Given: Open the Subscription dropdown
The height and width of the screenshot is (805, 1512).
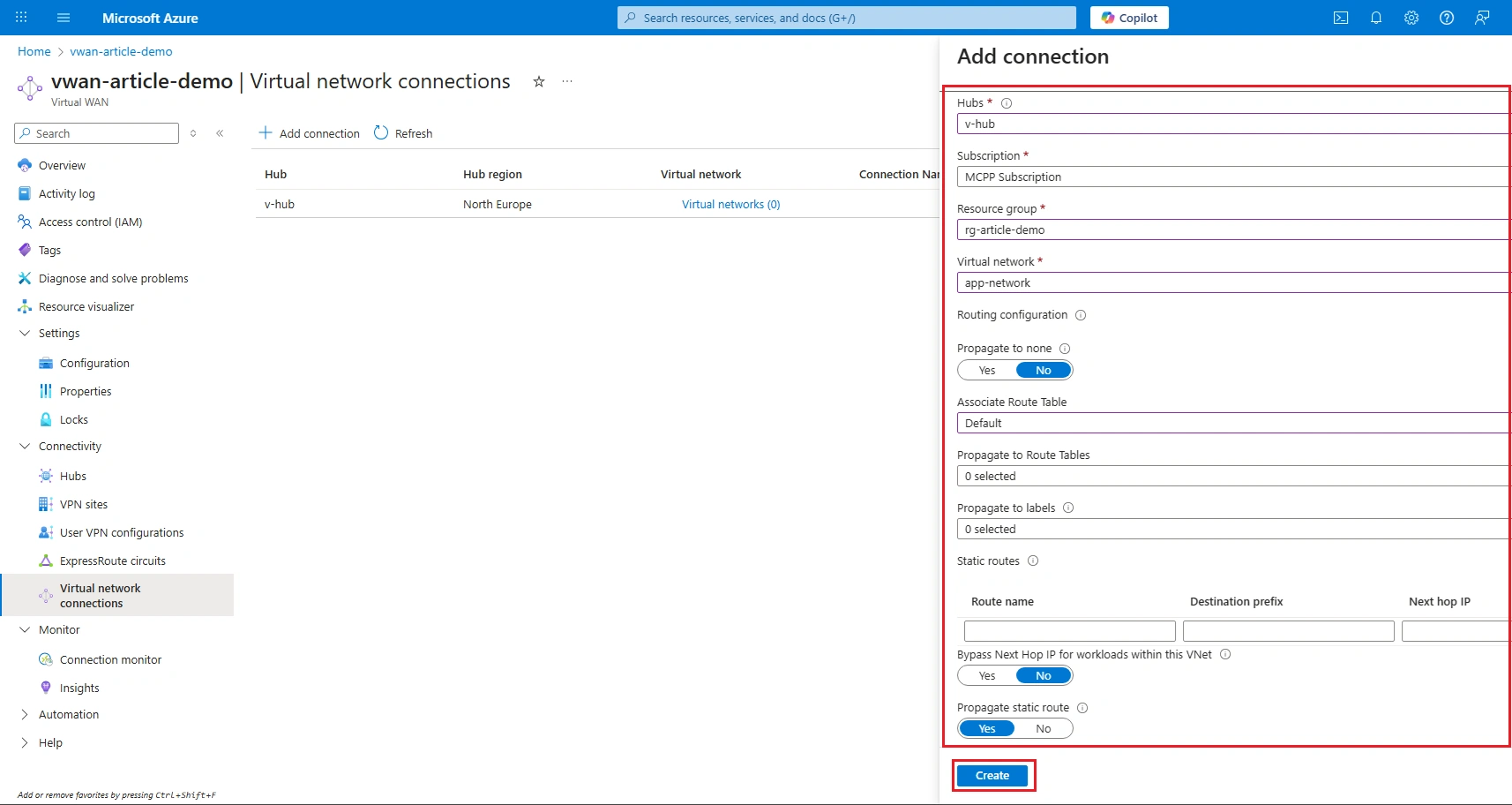Looking at the screenshot, I should pos(1233,177).
